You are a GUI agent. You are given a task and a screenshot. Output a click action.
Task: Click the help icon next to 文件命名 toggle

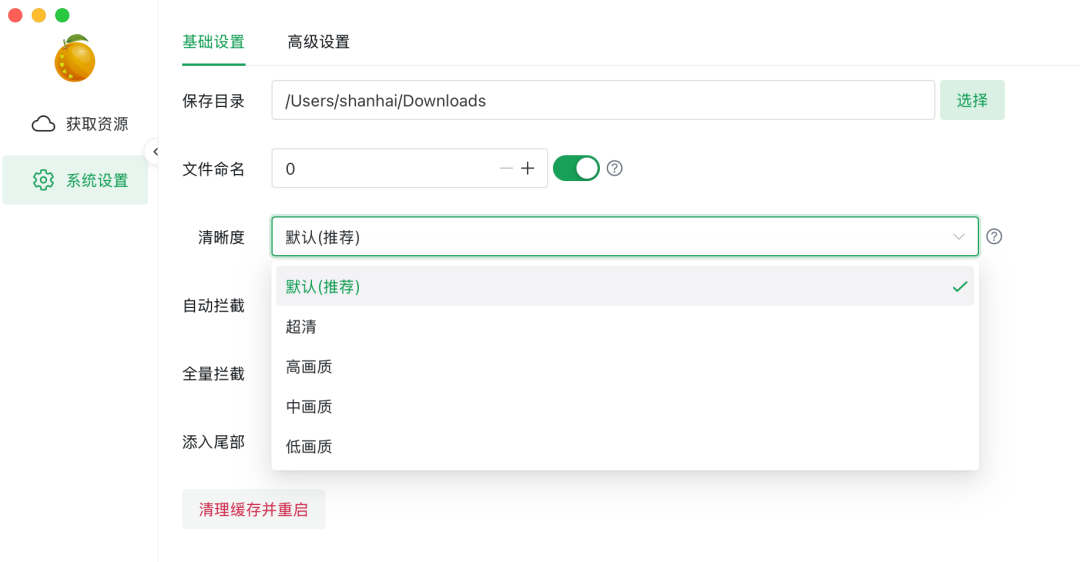click(615, 168)
